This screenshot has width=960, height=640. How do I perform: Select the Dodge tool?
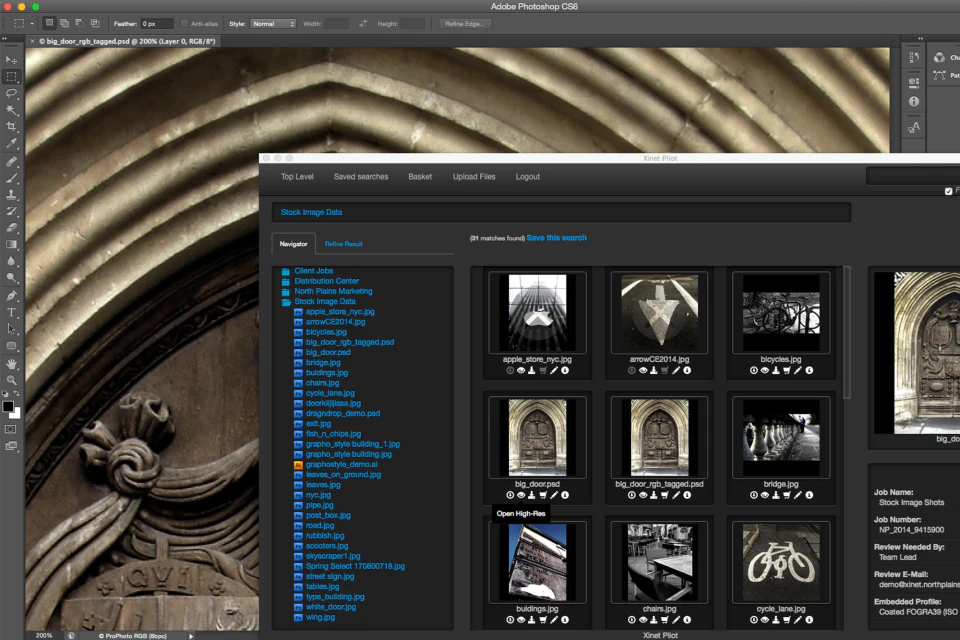pos(11,277)
